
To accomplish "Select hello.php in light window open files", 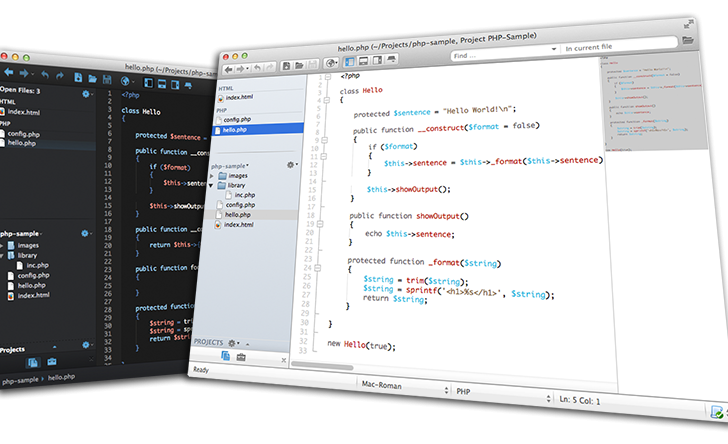I will tap(236, 129).
